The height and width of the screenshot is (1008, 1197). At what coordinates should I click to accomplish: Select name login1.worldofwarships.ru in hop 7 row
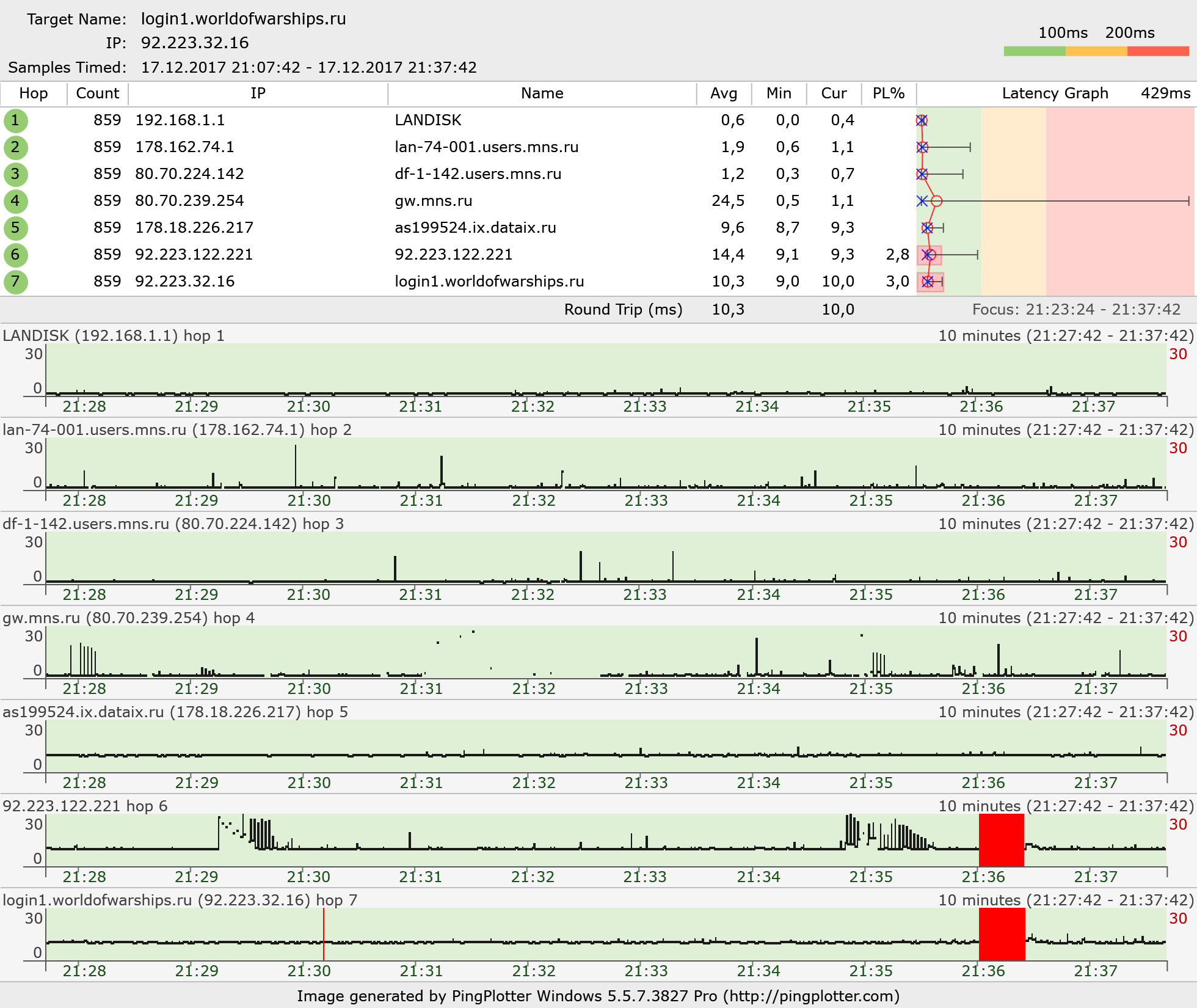[x=489, y=282]
